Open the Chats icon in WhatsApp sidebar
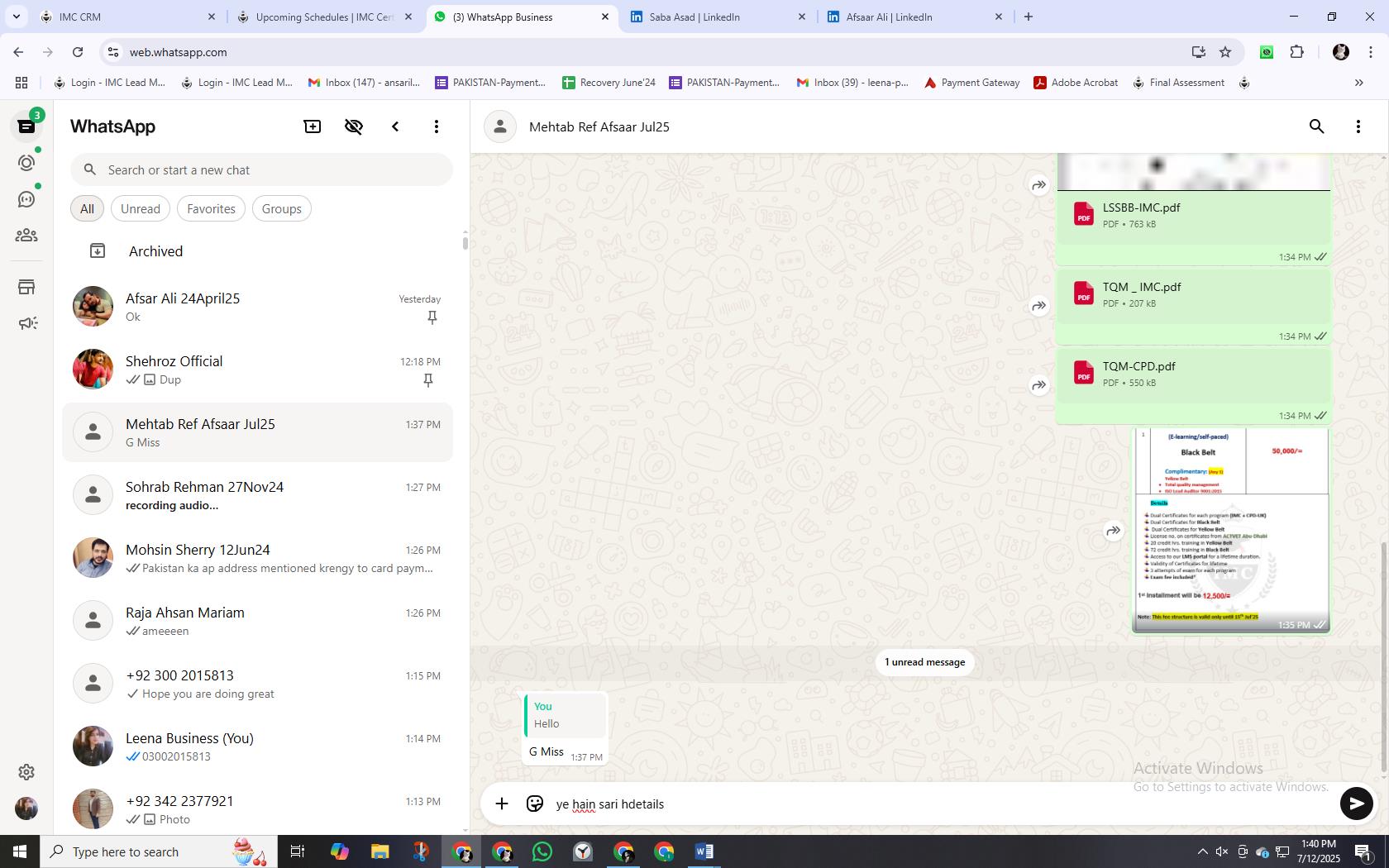 [26, 126]
